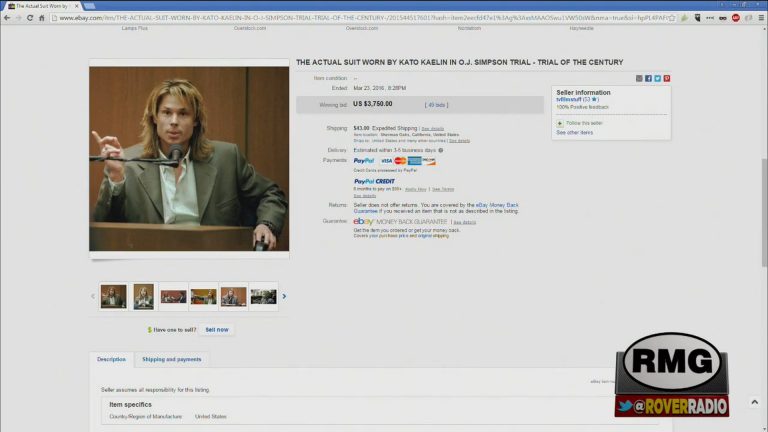Open the Lamps Plus sponsored link
The height and width of the screenshot is (432, 768).
[x=134, y=28]
